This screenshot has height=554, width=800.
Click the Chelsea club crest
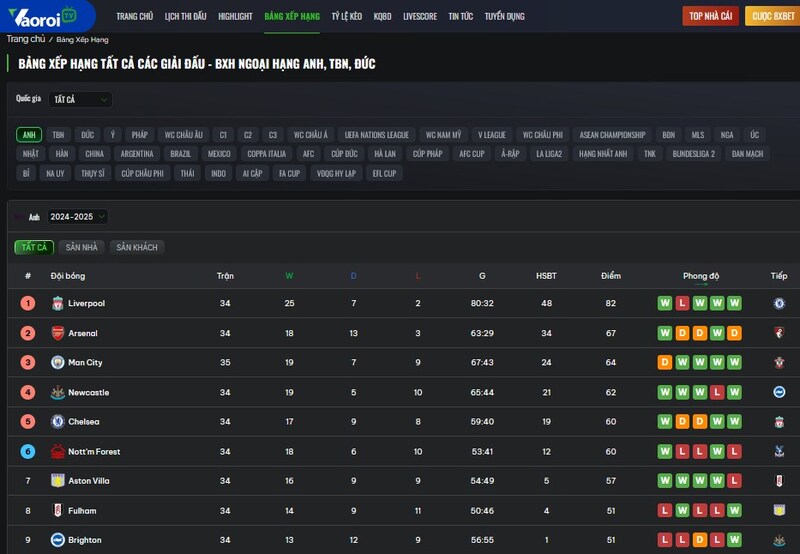click(58, 421)
